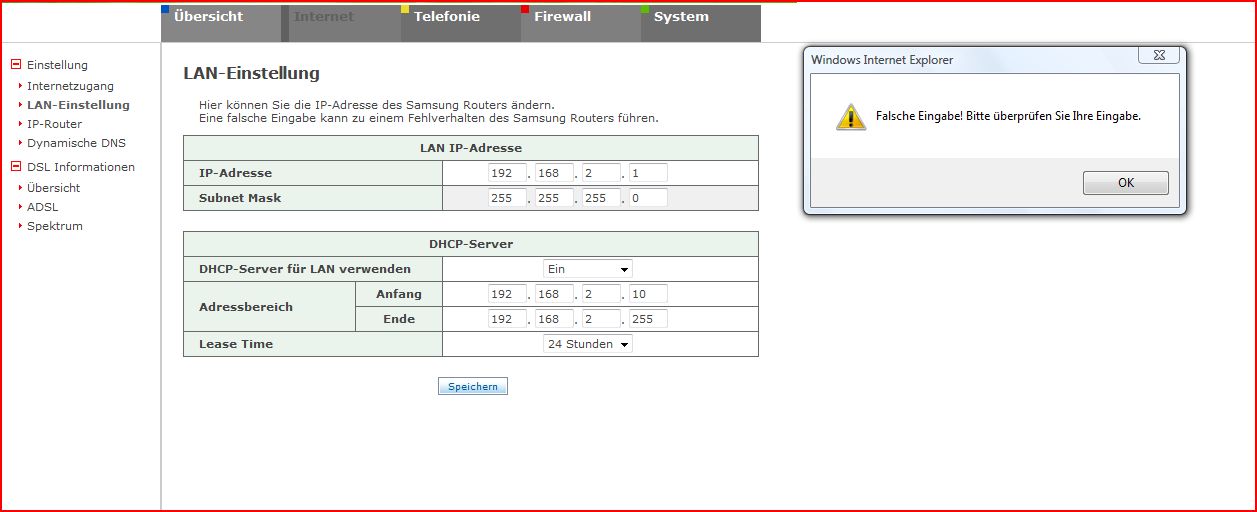
Task: Click the DHCP-Server für LAN verwenden label
Action: tap(305, 269)
